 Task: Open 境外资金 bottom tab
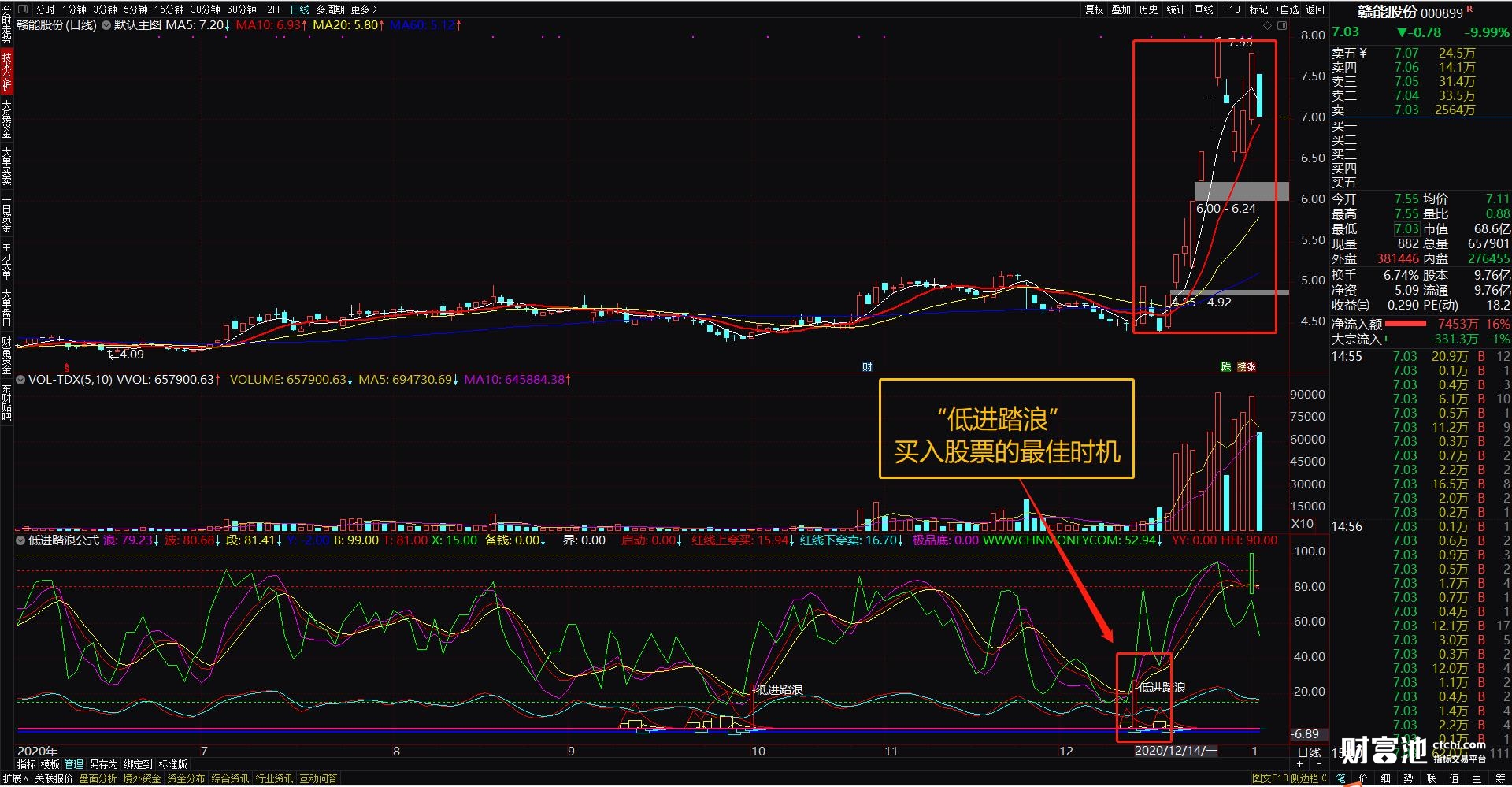pos(142,778)
